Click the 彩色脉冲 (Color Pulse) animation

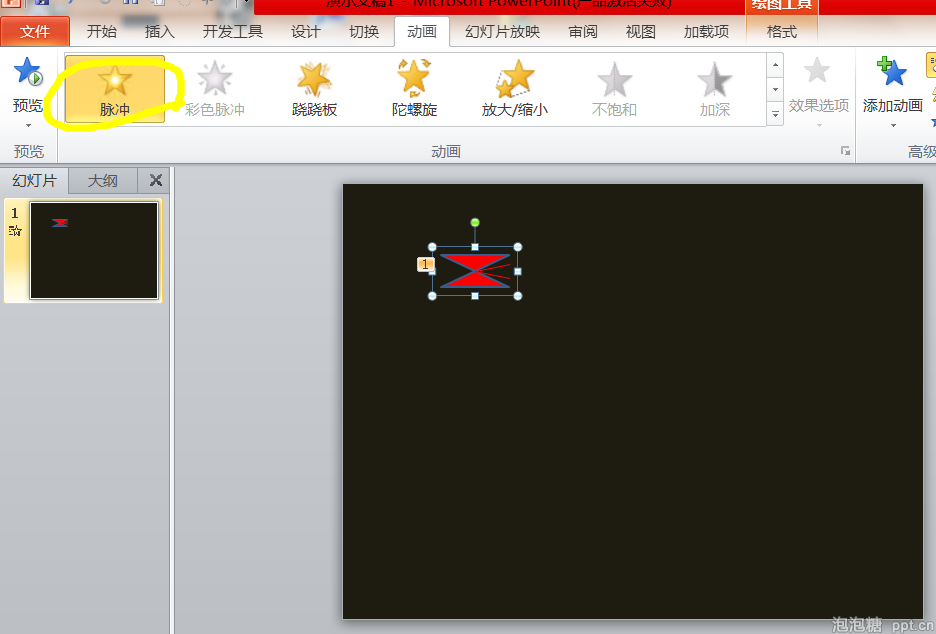point(214,89)
